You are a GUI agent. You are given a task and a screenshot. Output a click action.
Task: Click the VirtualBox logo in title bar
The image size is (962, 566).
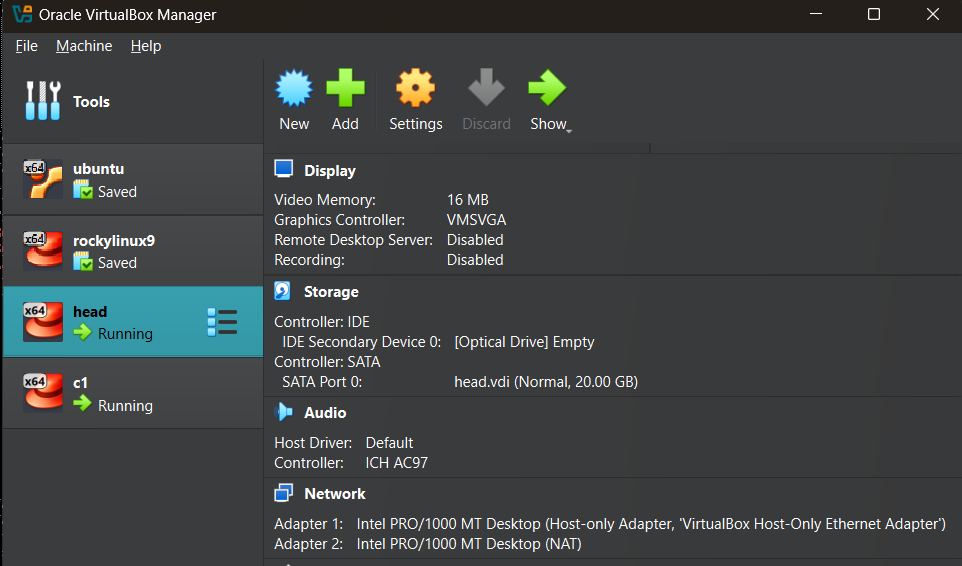[x=22, y=13]
